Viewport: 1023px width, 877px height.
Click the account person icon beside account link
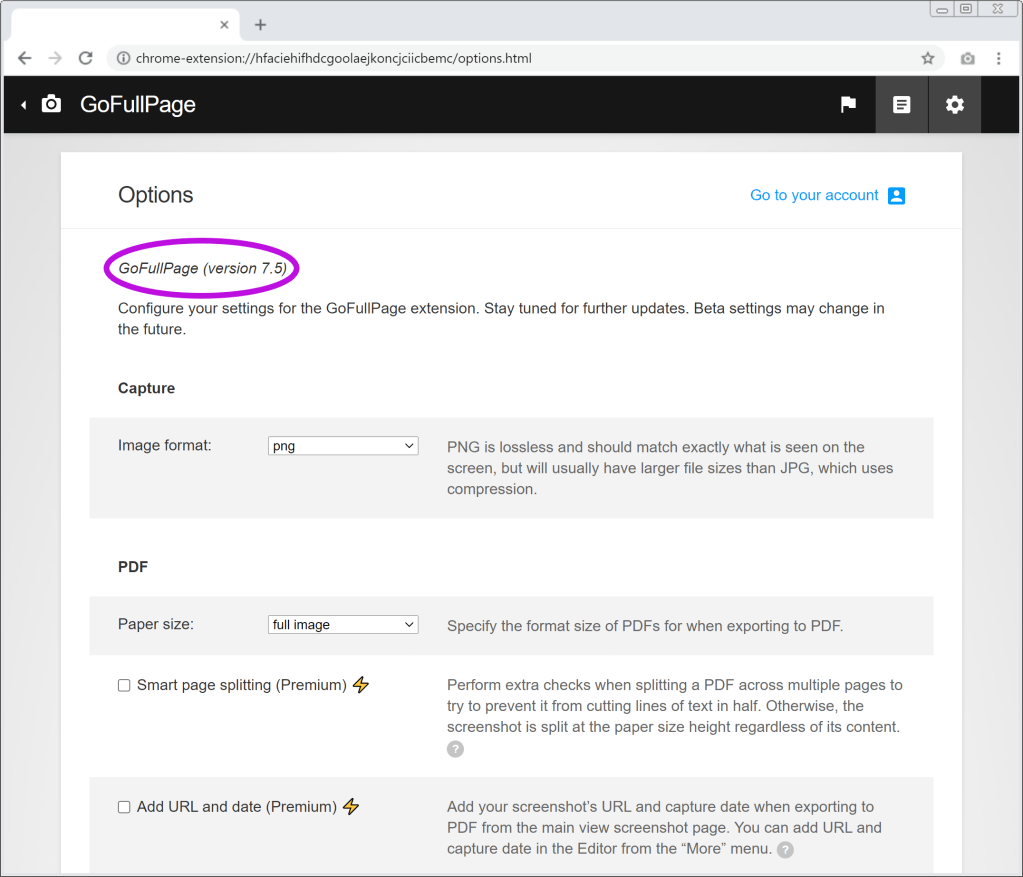pyautogui.click(x=895, y=195)
